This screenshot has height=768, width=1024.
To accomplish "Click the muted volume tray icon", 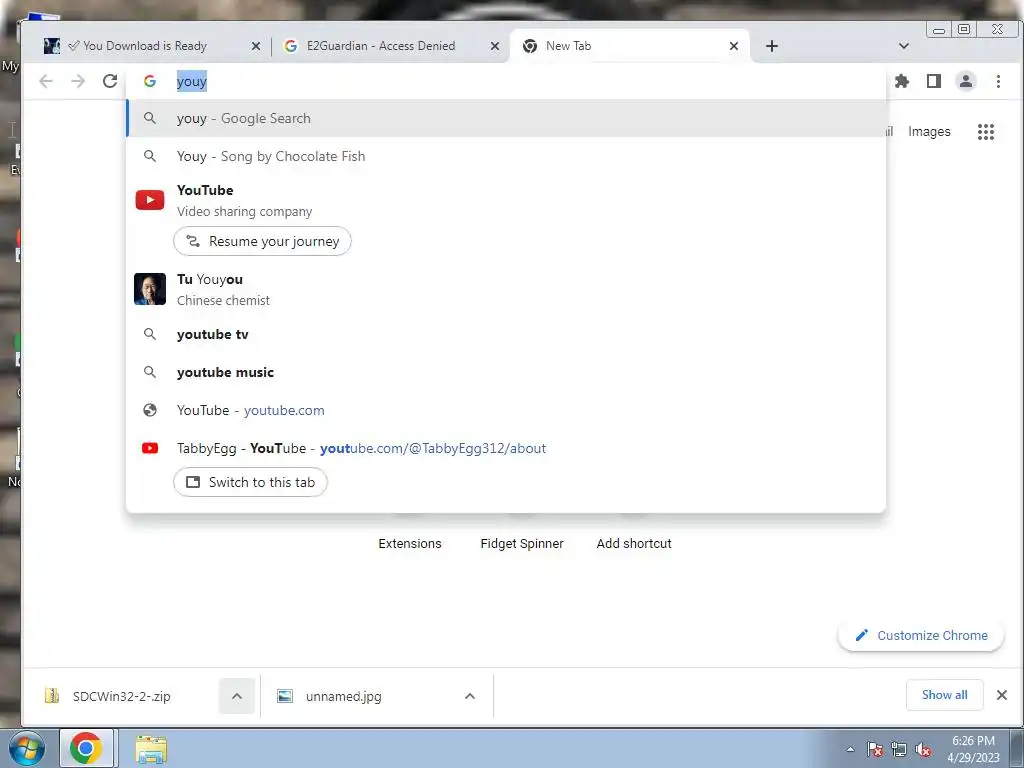I will click(923, 749).
